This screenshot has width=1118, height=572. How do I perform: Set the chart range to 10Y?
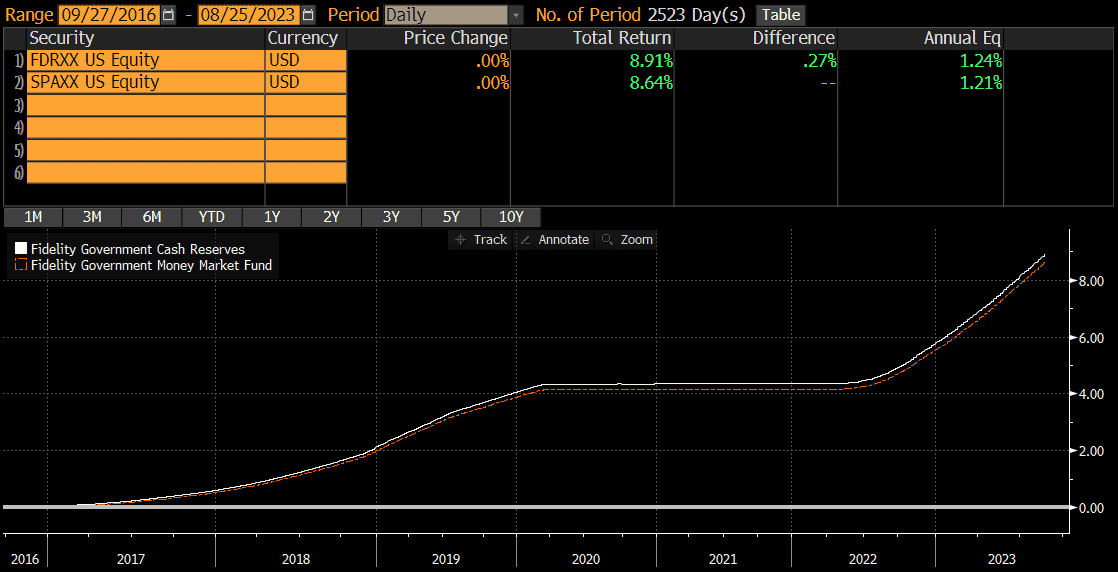click(x=511, y=217)
